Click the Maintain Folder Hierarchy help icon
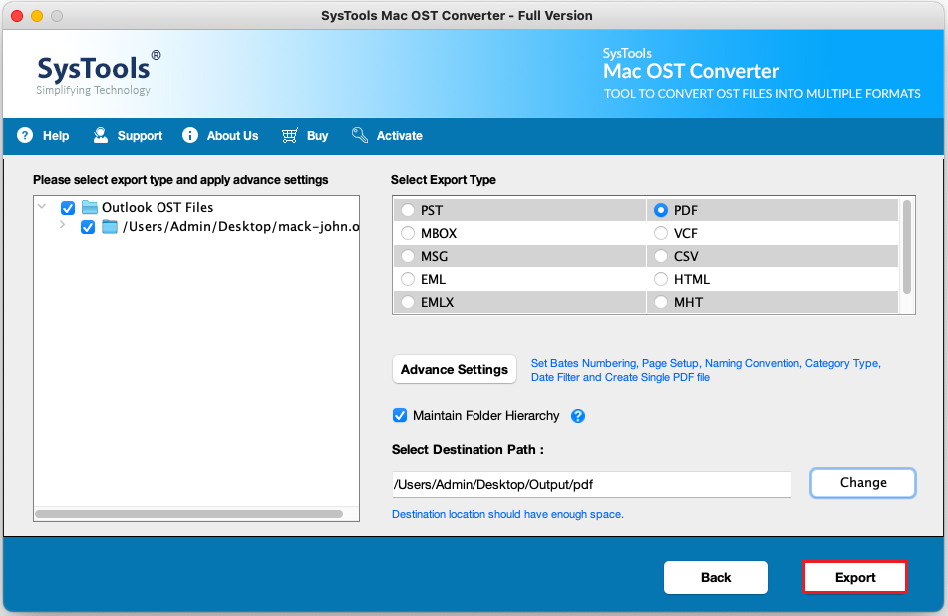 [578, 416]
